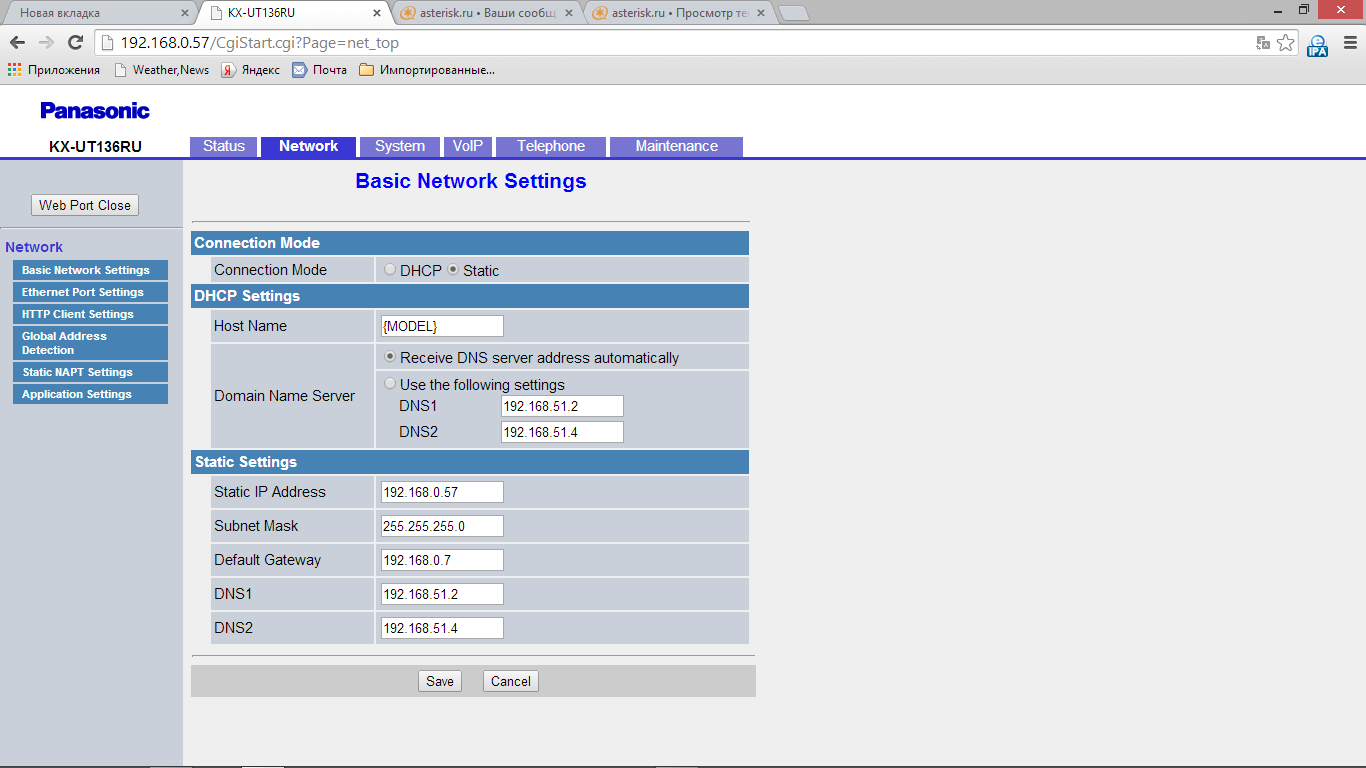Viewport: 1366px width, 768px height.
Task: Click the browser back arrow
Action: (17, 43)
